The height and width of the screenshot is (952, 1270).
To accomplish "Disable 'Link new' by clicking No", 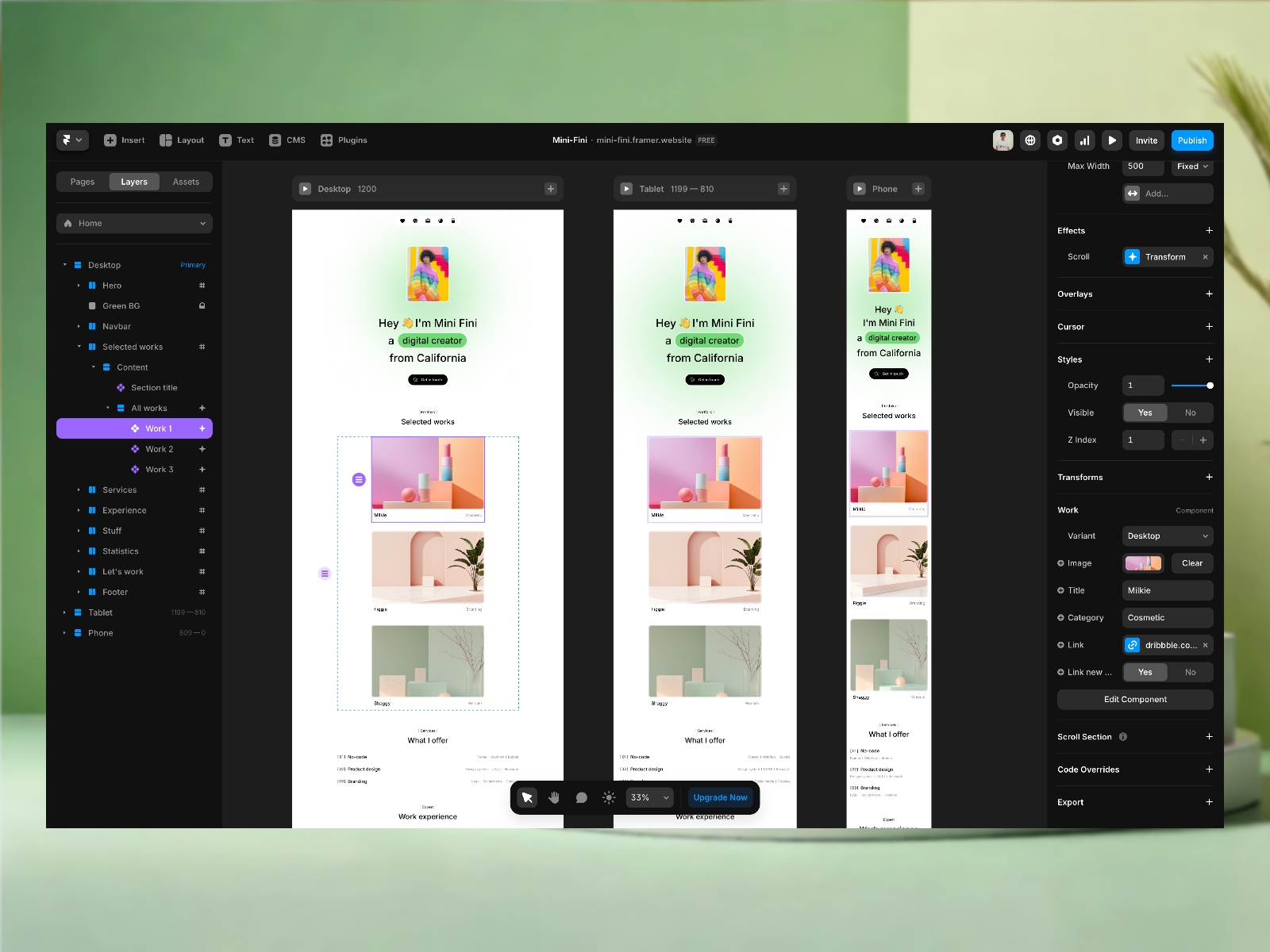I will coord(1190,672).
